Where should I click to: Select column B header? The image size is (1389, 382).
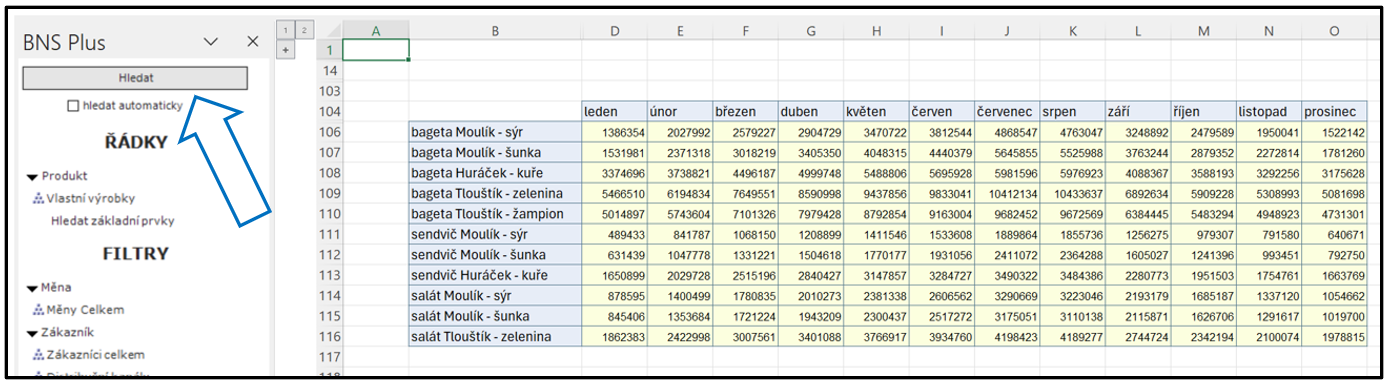495,31
